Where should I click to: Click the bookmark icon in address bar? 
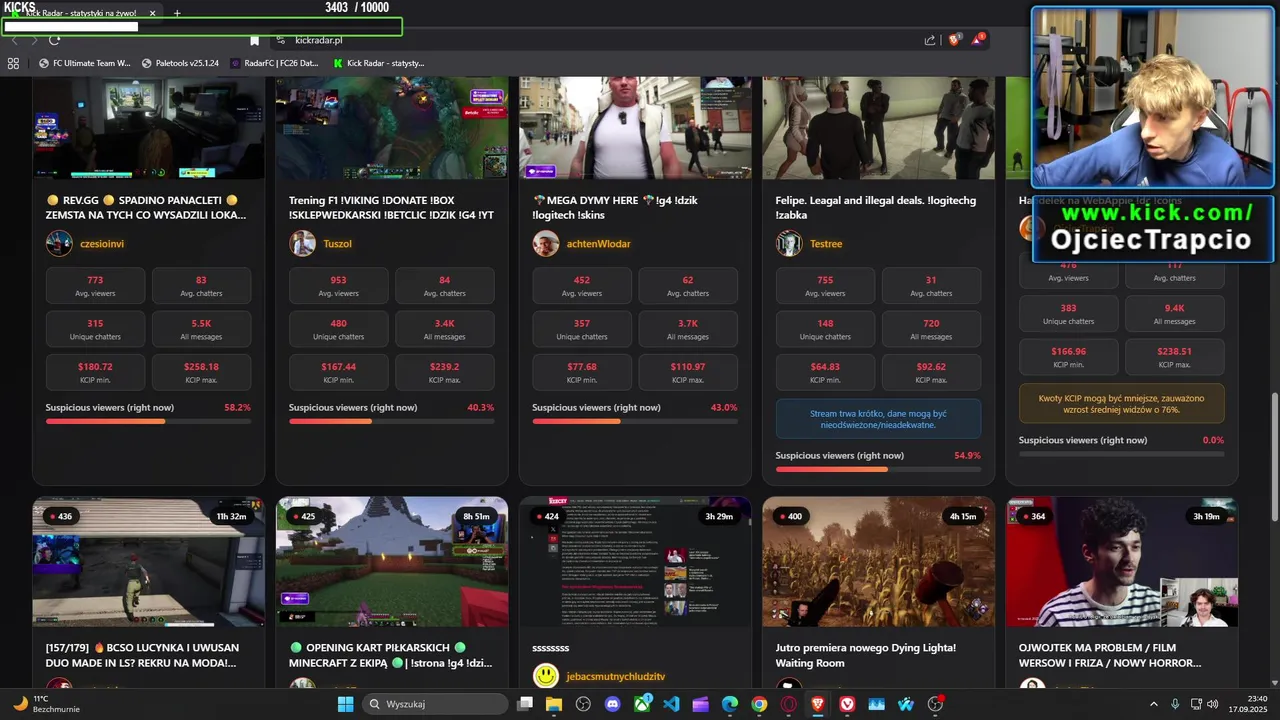click(254, 40)
